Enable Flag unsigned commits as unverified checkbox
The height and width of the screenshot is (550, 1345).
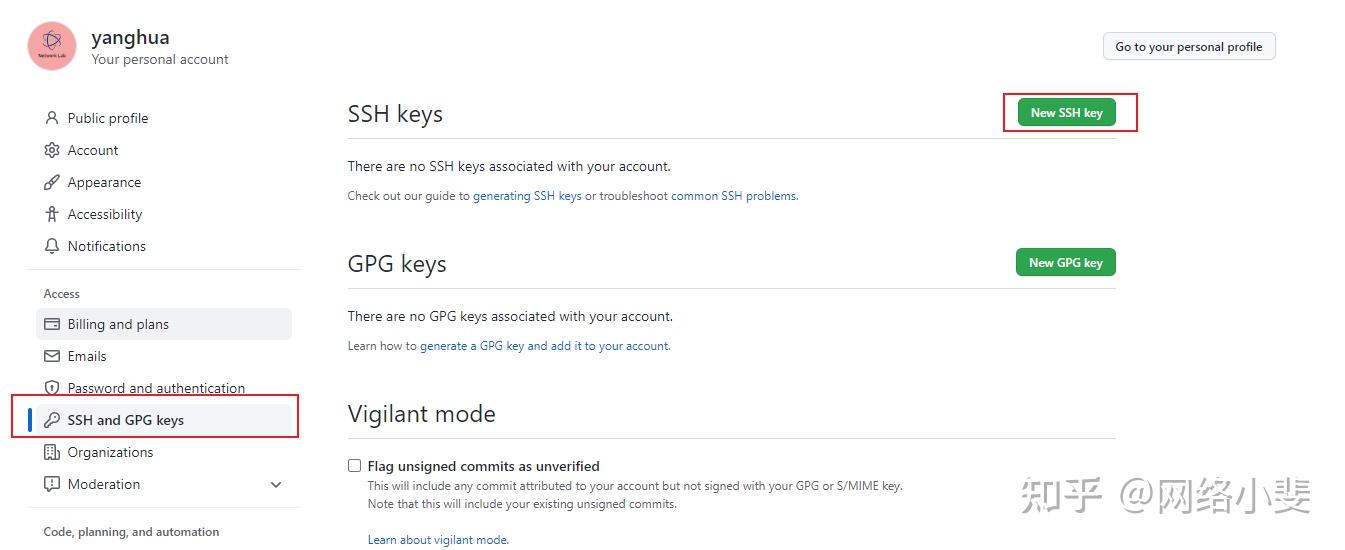(354, 466)
